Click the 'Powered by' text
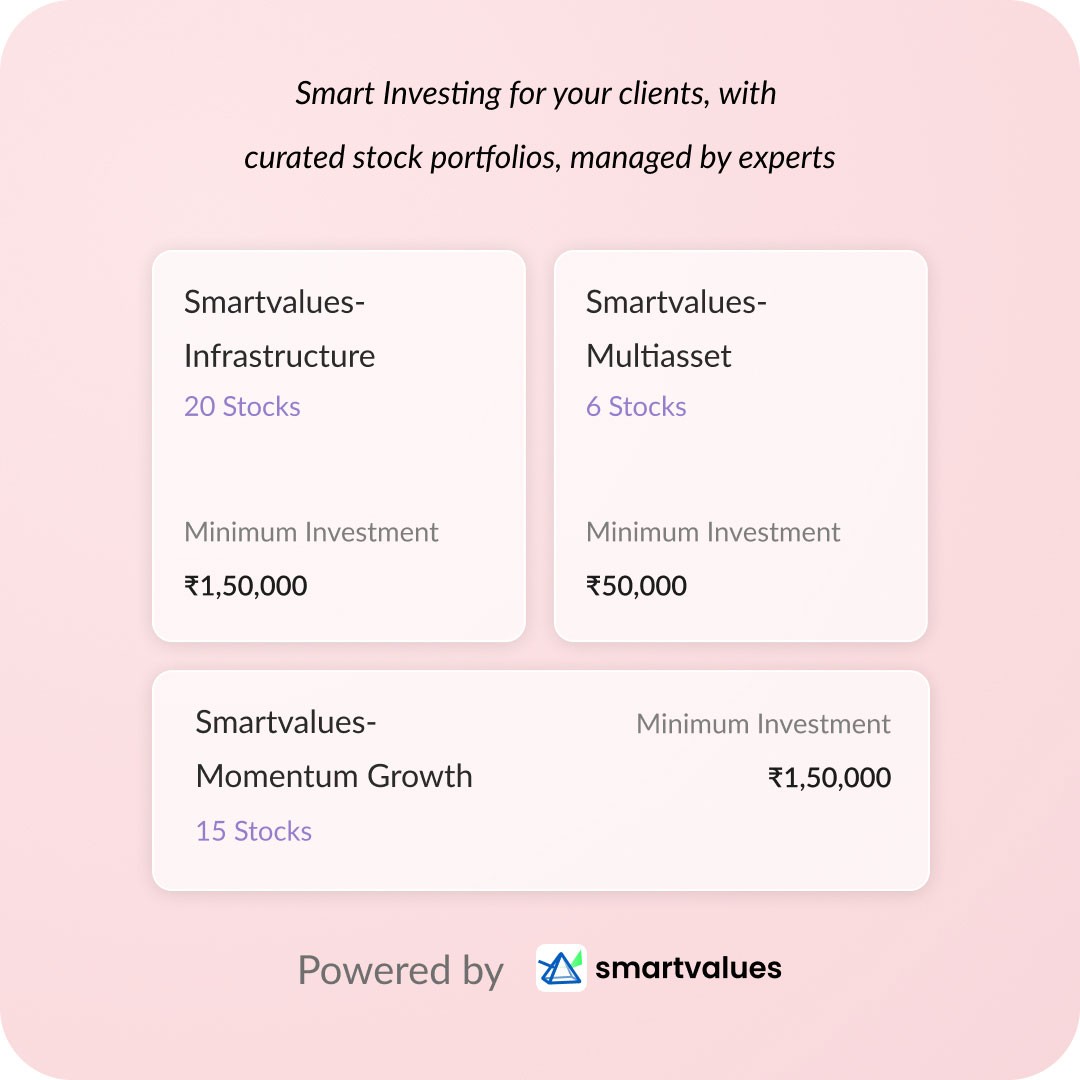The width and height of the screenshot is (1080, 1080). (400, 970)
